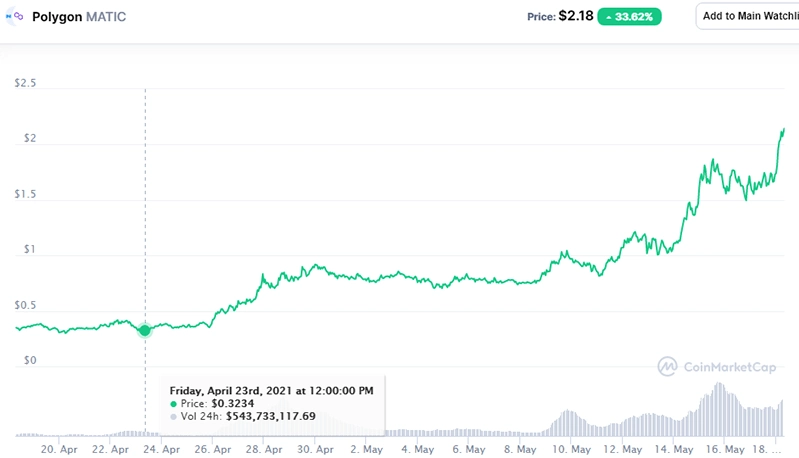The height and width of the screenshot is (458, 799).
Task: Click the 4. May date label
Action: coord(417,449)
